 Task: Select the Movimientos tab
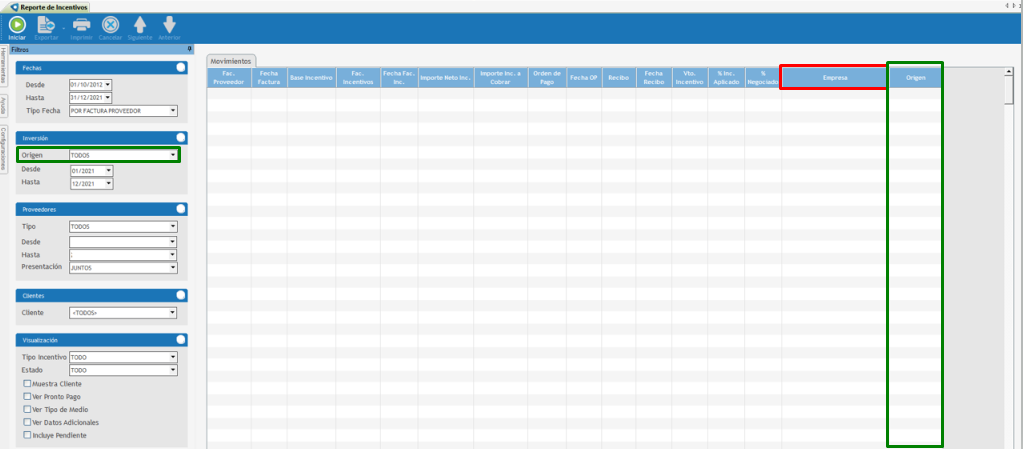(232, 60)
